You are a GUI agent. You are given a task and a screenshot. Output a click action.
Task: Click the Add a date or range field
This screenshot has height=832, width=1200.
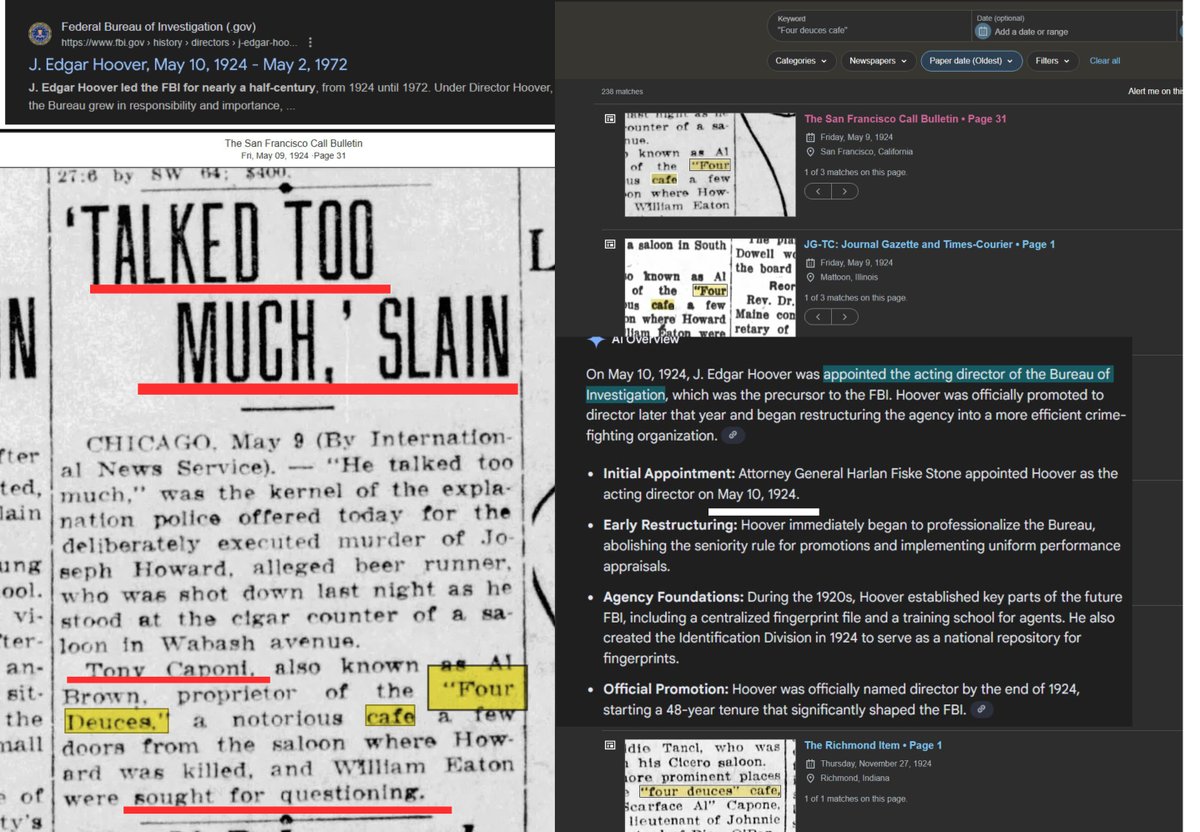pos(1033,32)
